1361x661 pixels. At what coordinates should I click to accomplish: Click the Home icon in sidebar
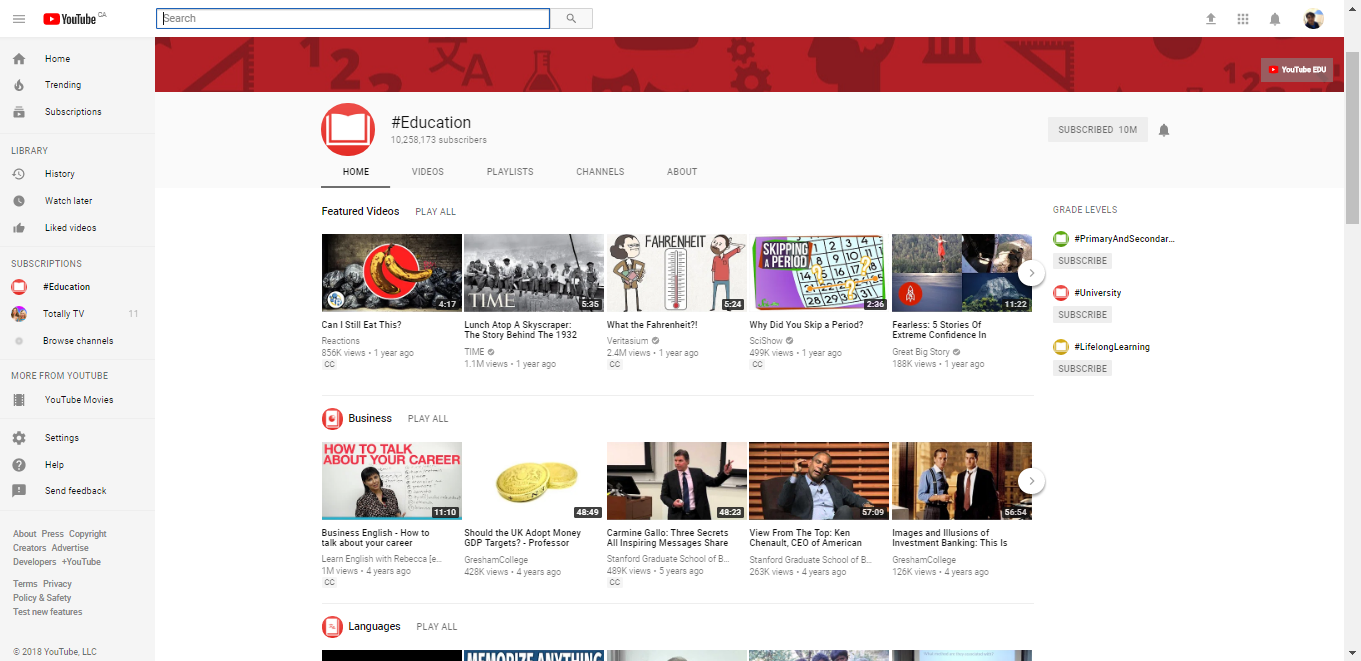point(19,59)
